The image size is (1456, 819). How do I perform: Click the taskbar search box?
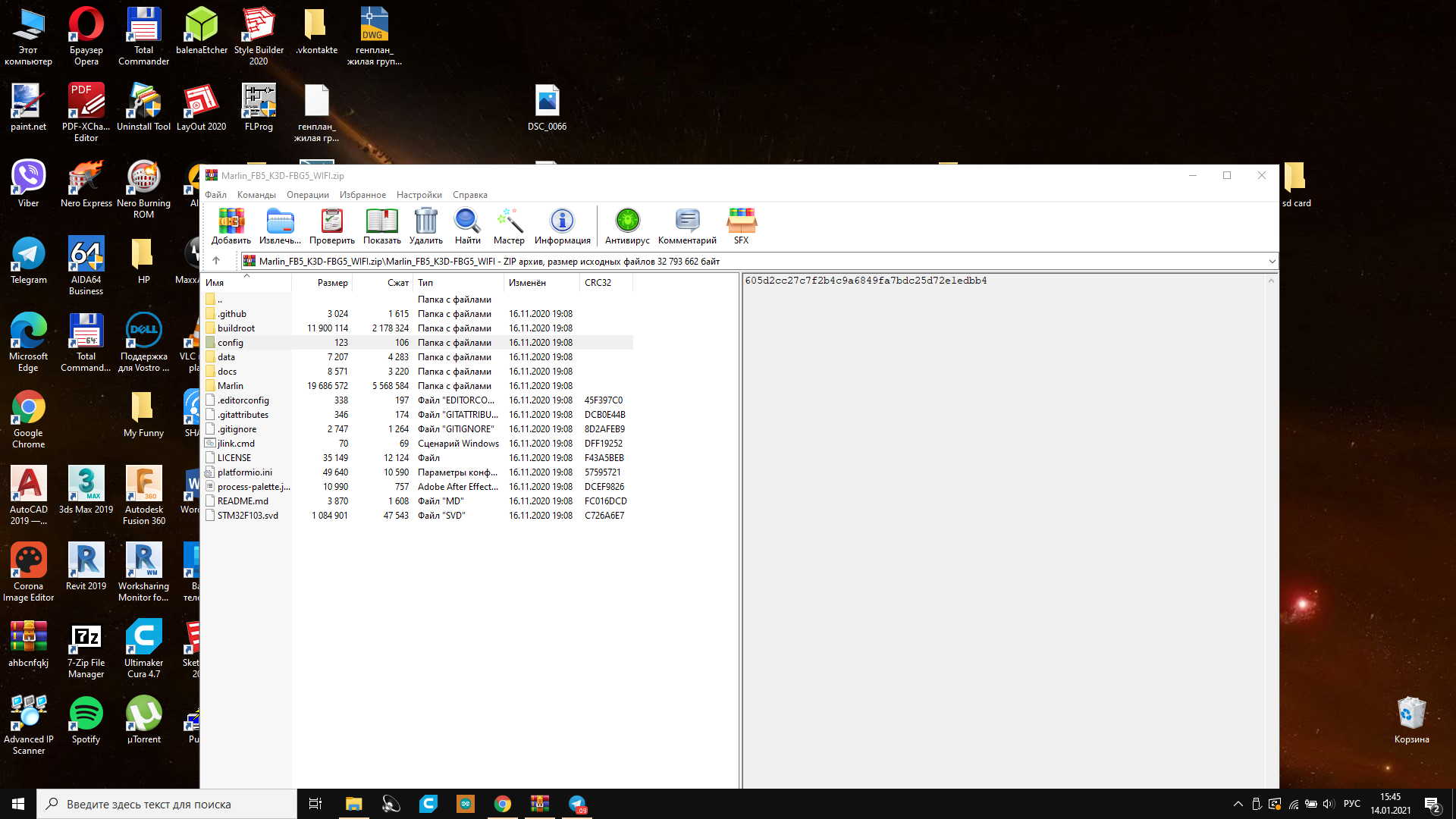167,804
